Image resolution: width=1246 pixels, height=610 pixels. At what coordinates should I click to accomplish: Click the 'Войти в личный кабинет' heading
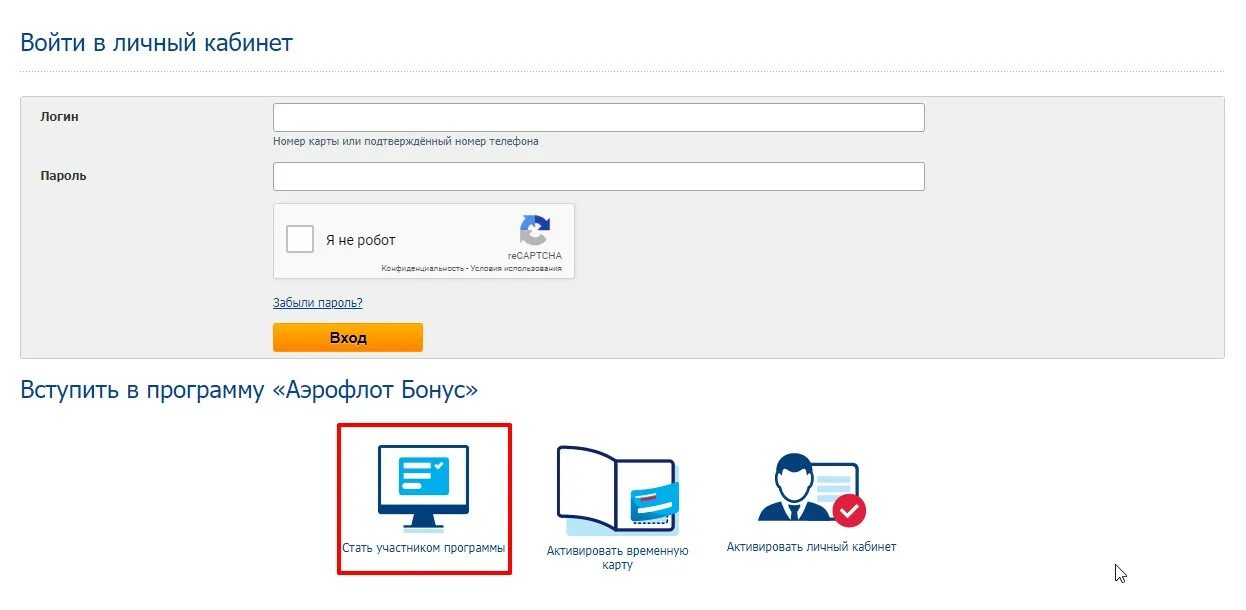pos(156,43)
